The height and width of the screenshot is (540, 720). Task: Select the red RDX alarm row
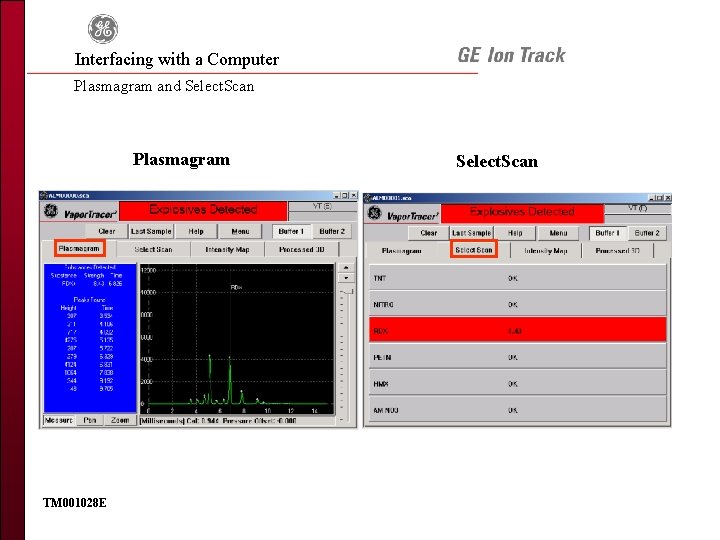518,331
